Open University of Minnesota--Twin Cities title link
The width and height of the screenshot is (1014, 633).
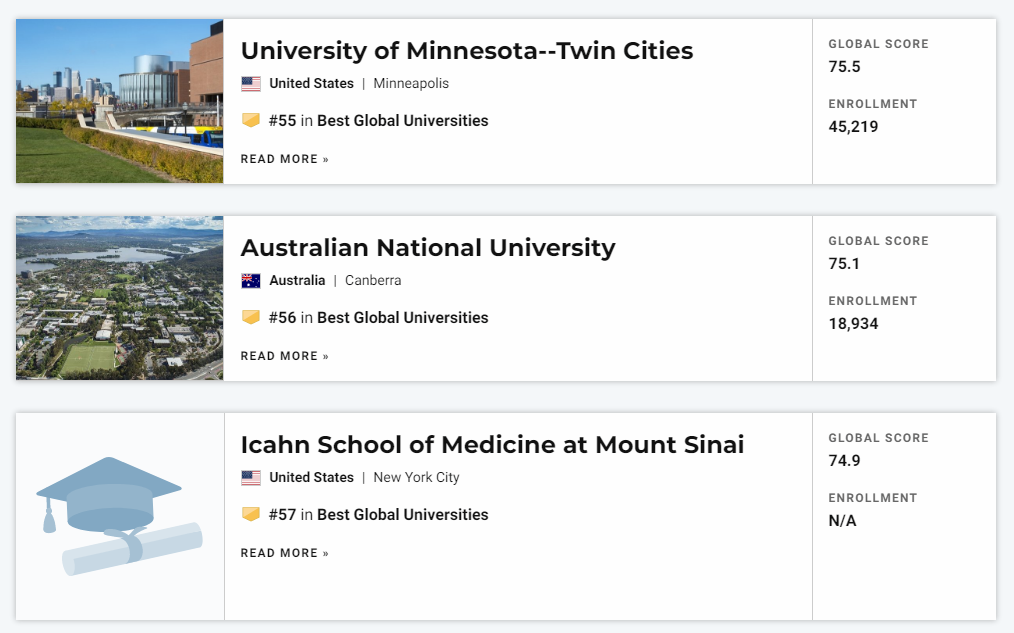click(x=467, y=50)
